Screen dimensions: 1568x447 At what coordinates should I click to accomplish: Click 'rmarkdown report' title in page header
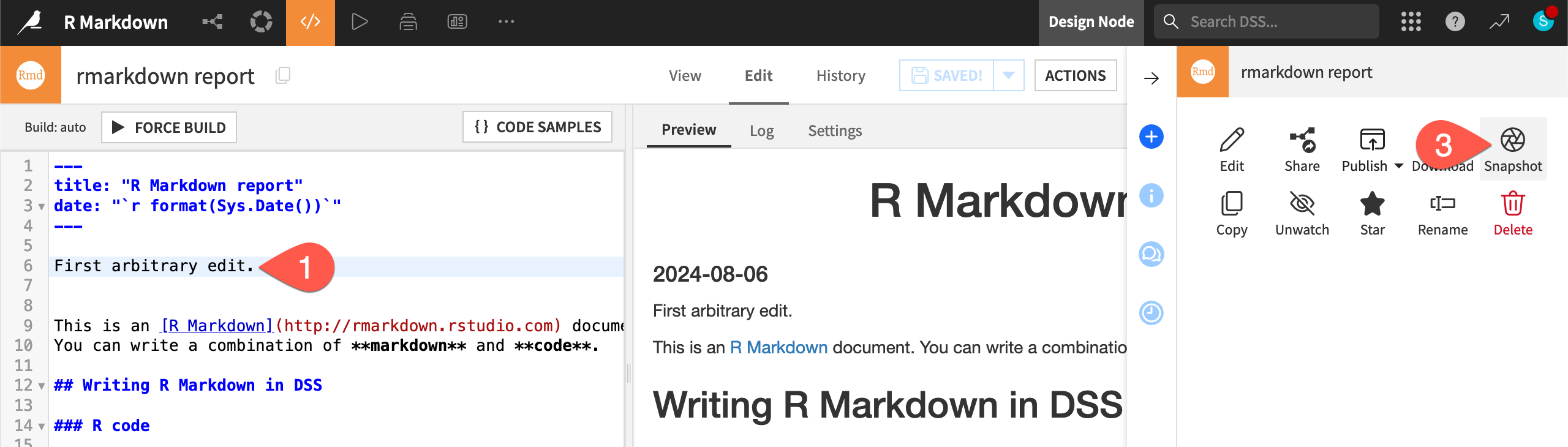[x=165, y=76]
